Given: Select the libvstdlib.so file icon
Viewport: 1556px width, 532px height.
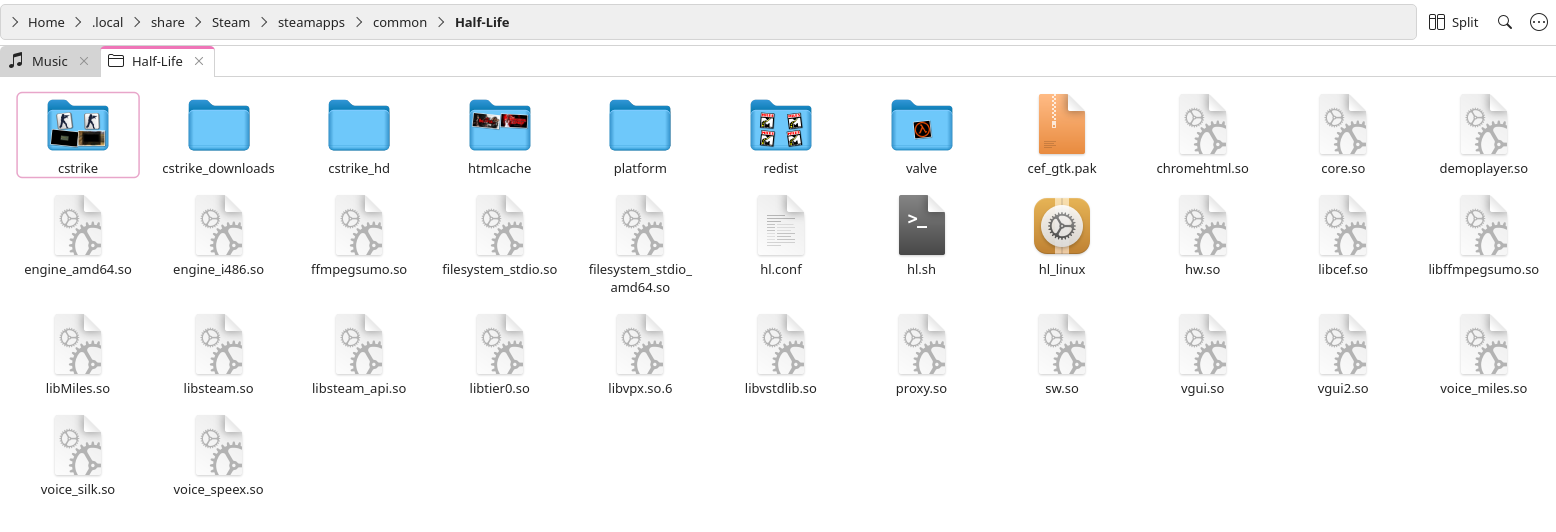Looking at the screenshot, I should coord(781,344).
